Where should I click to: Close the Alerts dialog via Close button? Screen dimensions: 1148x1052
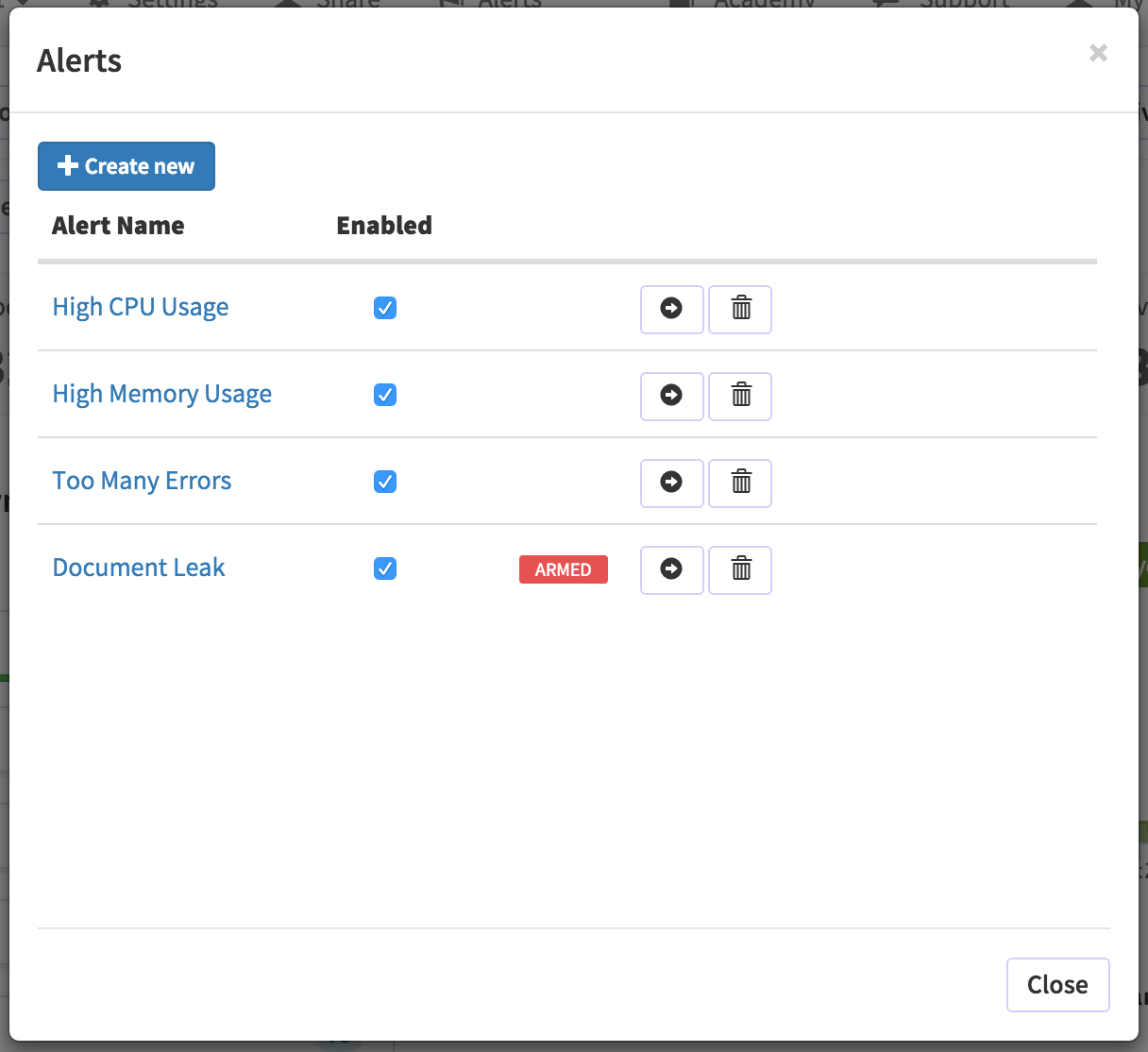click(1057, 984)
